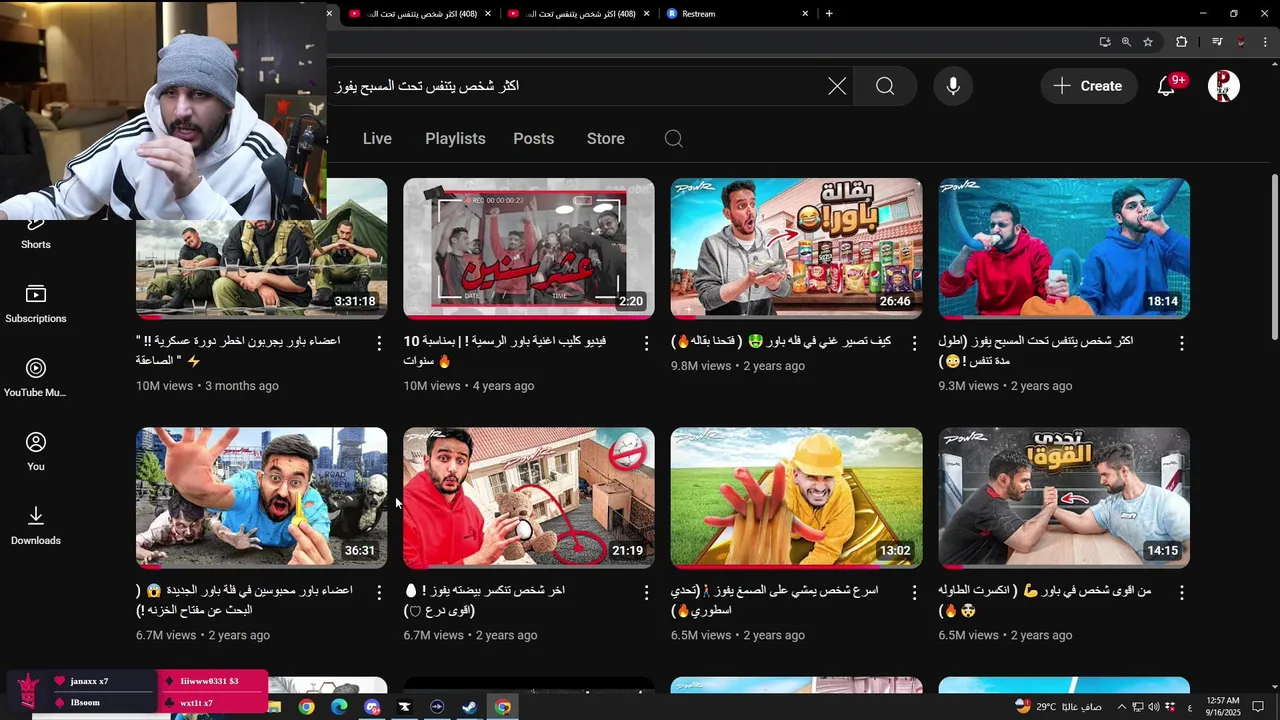Select the second (408) YouTube browser tab
Image resolution: width=1280 pixels, height=720 pixels.
pos(578,14)
